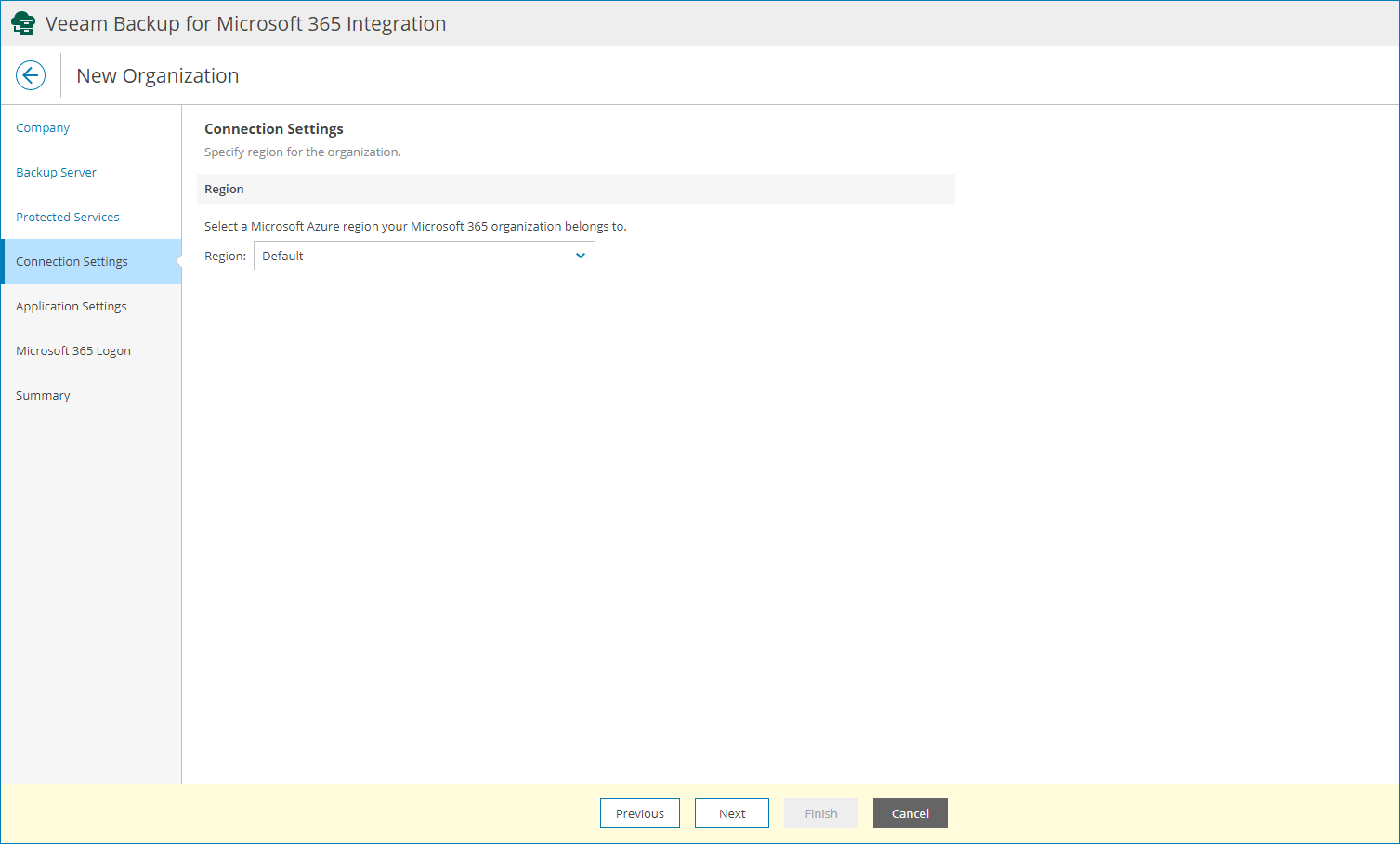Image resolution: width=1400 pixels, height=844 pixels.
Task: Click 'Specify region for the organization.' text
Action: pos(303,152)
